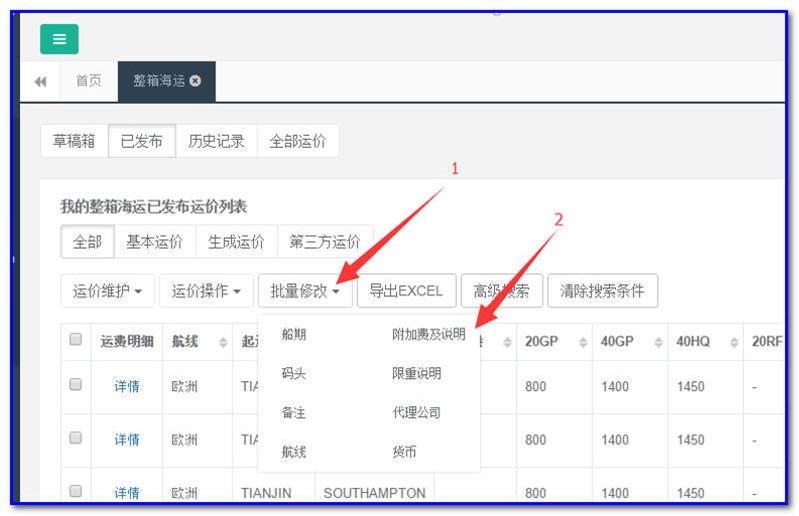Click the 高级搜索 button

501,291
